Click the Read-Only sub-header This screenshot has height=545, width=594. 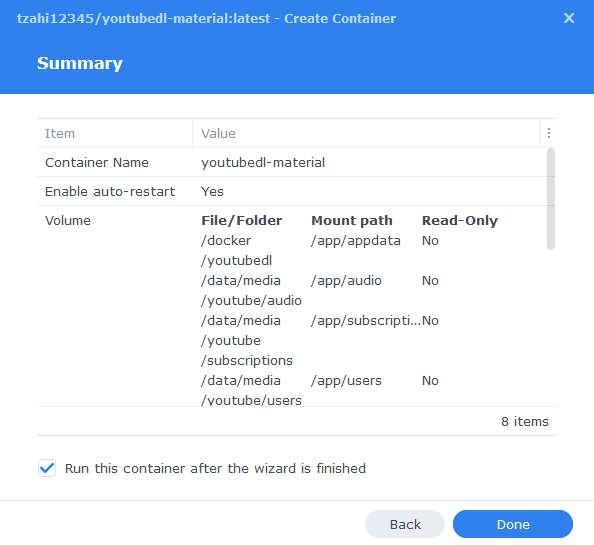[460, 220]
